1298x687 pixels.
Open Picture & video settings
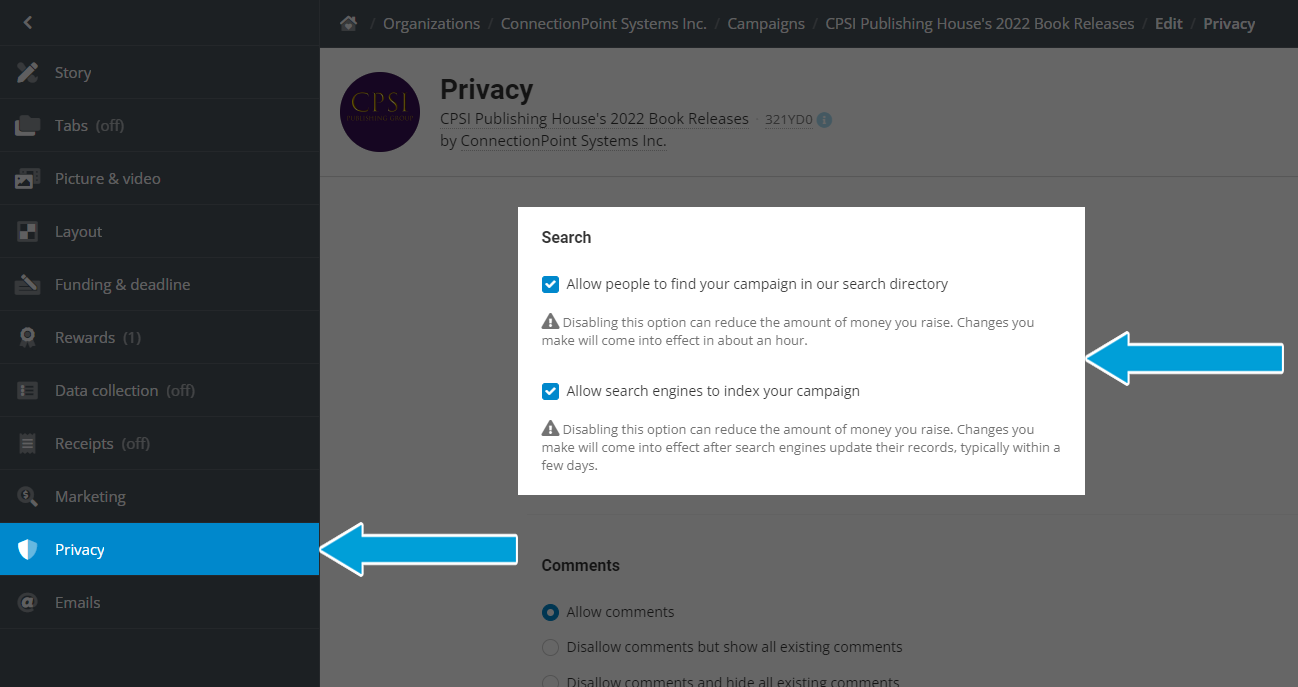[160, 178]
